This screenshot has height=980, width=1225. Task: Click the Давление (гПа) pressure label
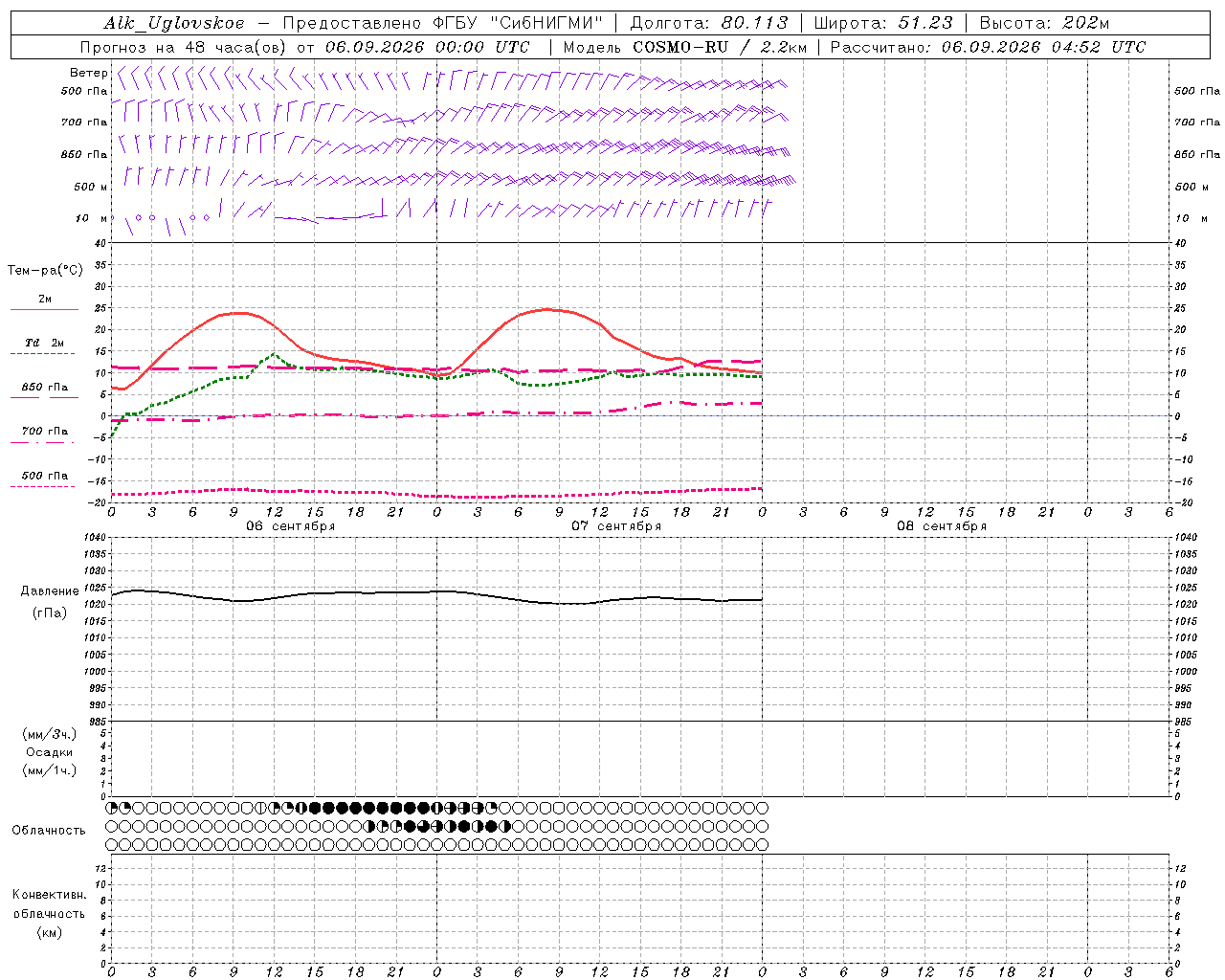point(50,602)
